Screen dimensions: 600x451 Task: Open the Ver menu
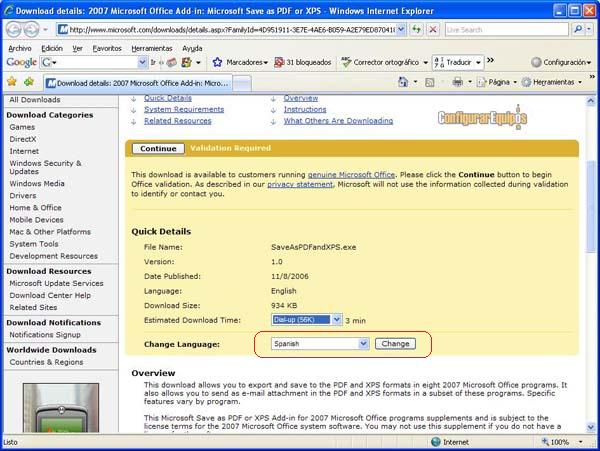tap(77, 48)
